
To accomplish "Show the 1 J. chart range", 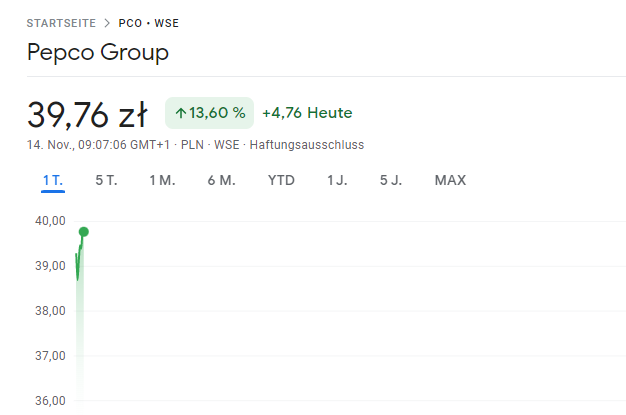I will coord(337,181).
